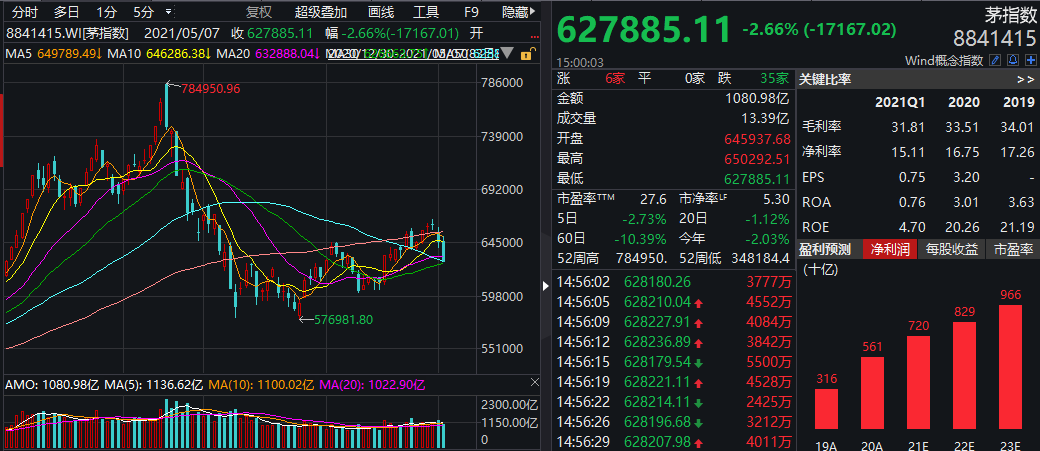Screen dimensions: 1040x451
Task: Open the 复权 adjustment menu
Action: pyautogui.click(x=259, y=12)
